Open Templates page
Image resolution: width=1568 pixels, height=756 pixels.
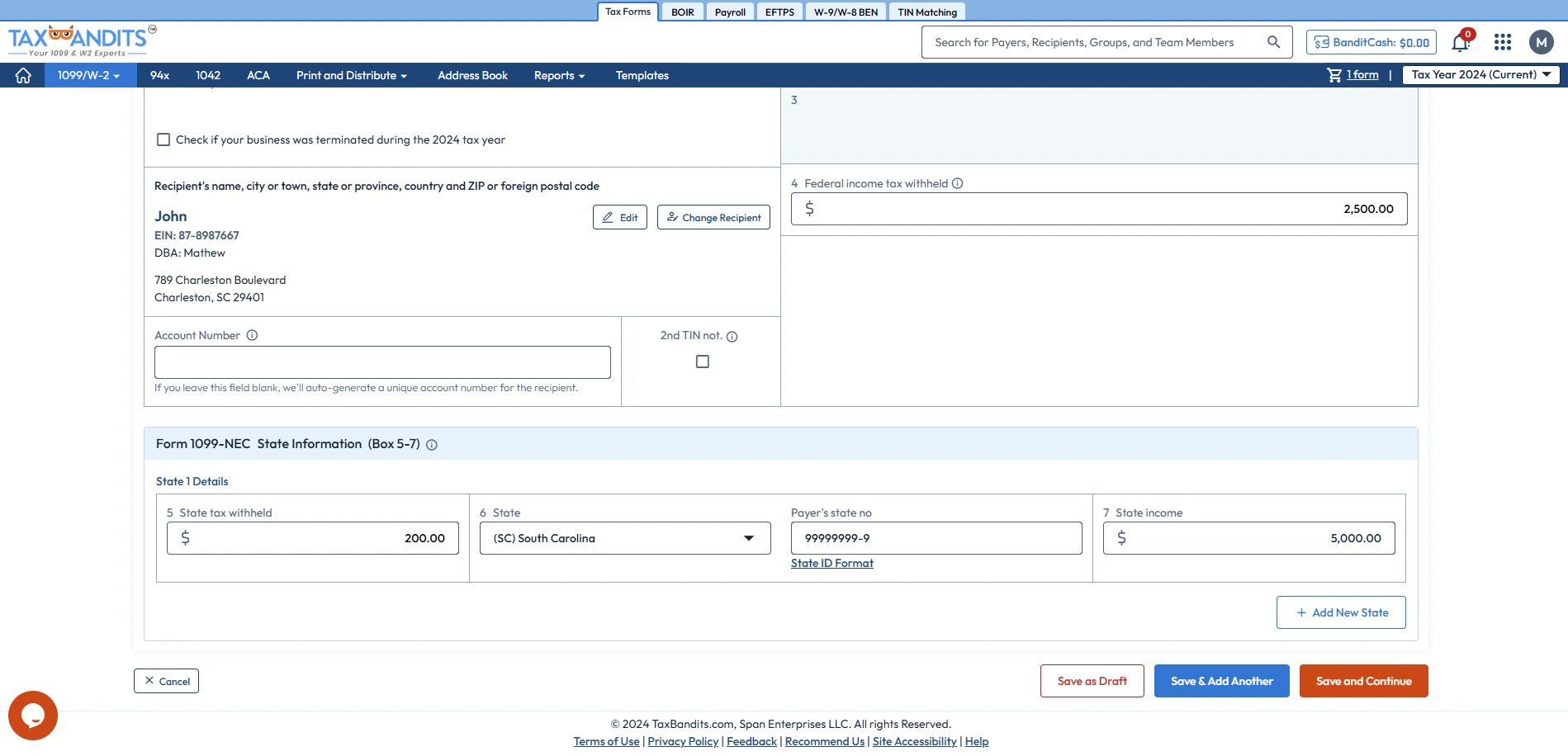(x=642, y=75)
